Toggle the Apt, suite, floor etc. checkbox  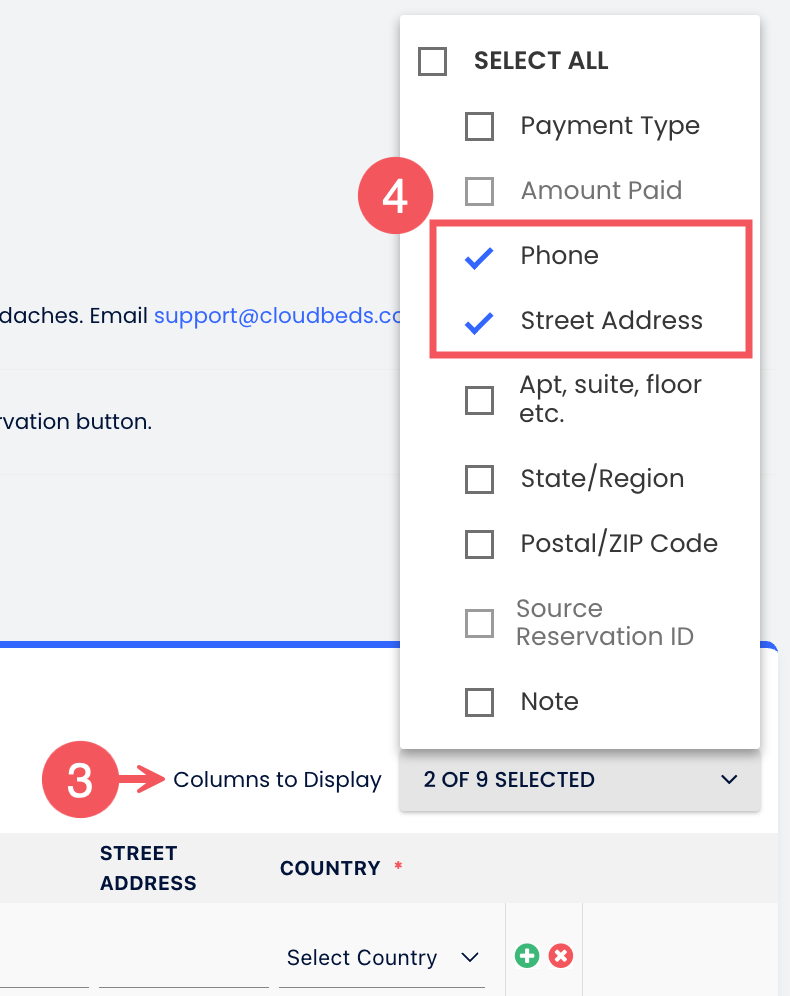480,401
